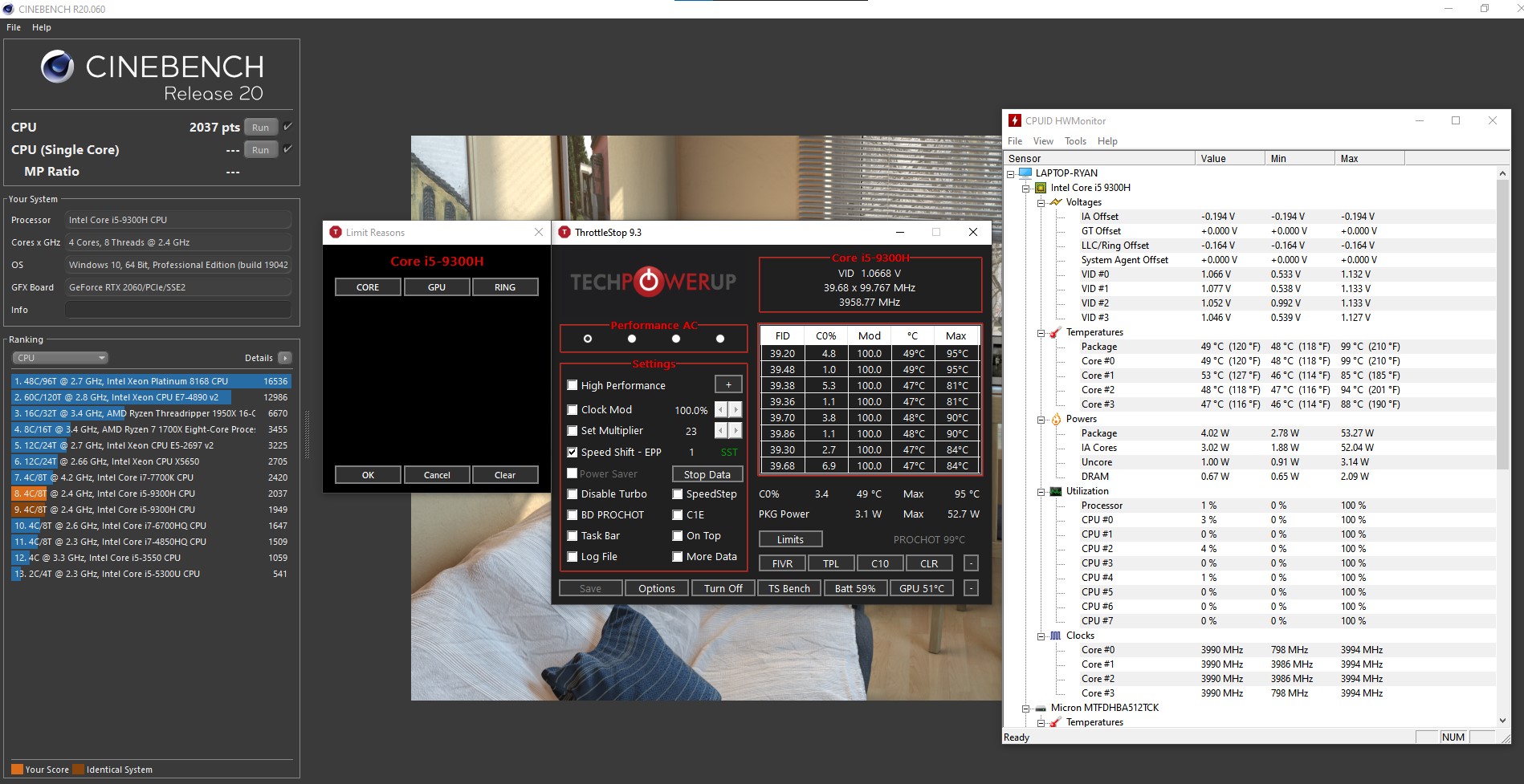The image size is (1524, 784).
Task: Click the Clock Mod decrease arrow
Action: pos(720,409)
